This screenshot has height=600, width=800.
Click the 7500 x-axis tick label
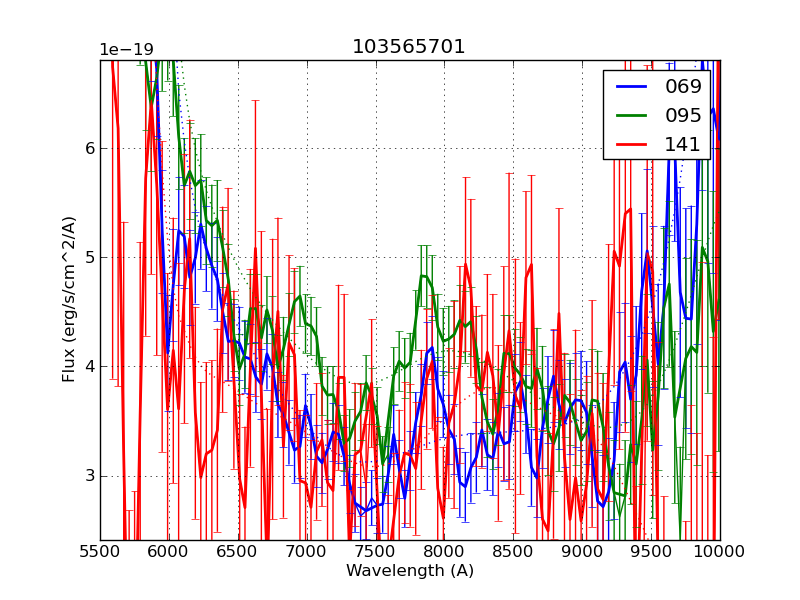tap(376, 552)
